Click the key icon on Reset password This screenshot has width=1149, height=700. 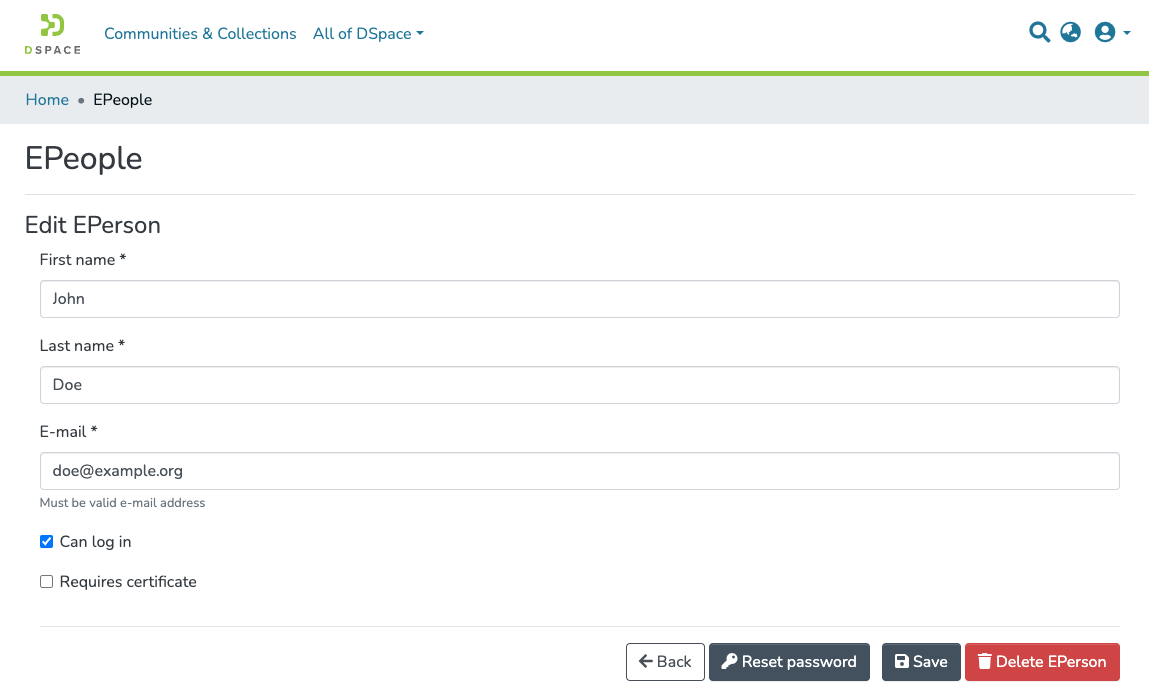pyautogui.click(x=731, y=661)
